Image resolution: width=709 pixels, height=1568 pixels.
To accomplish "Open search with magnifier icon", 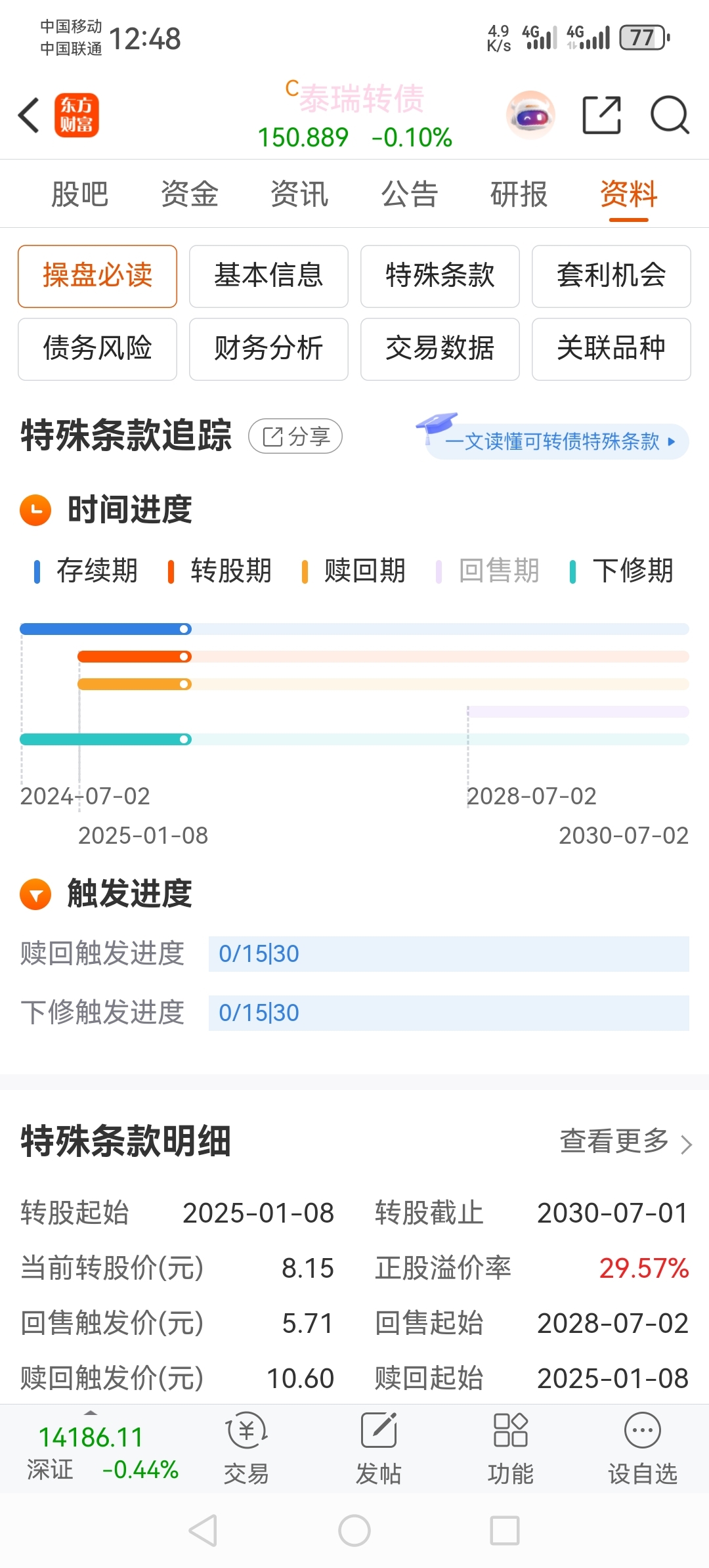I will (x=669, y=116).
